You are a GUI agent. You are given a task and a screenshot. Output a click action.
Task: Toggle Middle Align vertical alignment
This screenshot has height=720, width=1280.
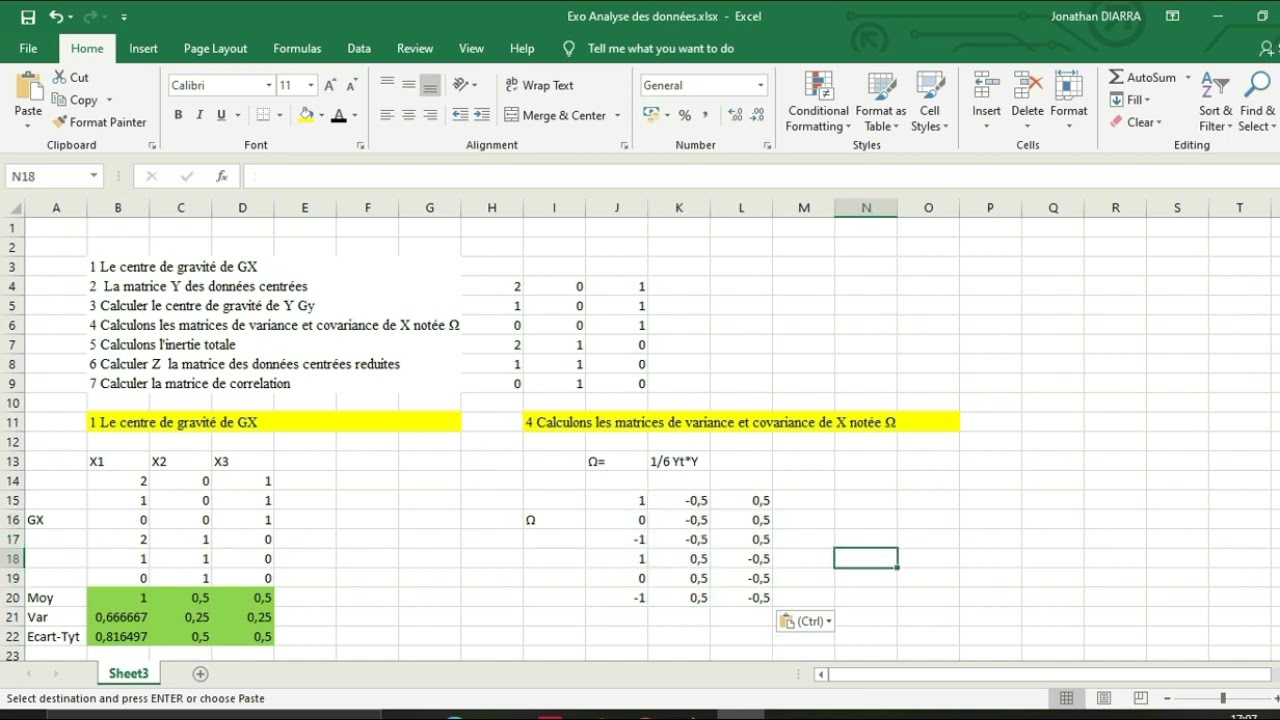point(408,85)
